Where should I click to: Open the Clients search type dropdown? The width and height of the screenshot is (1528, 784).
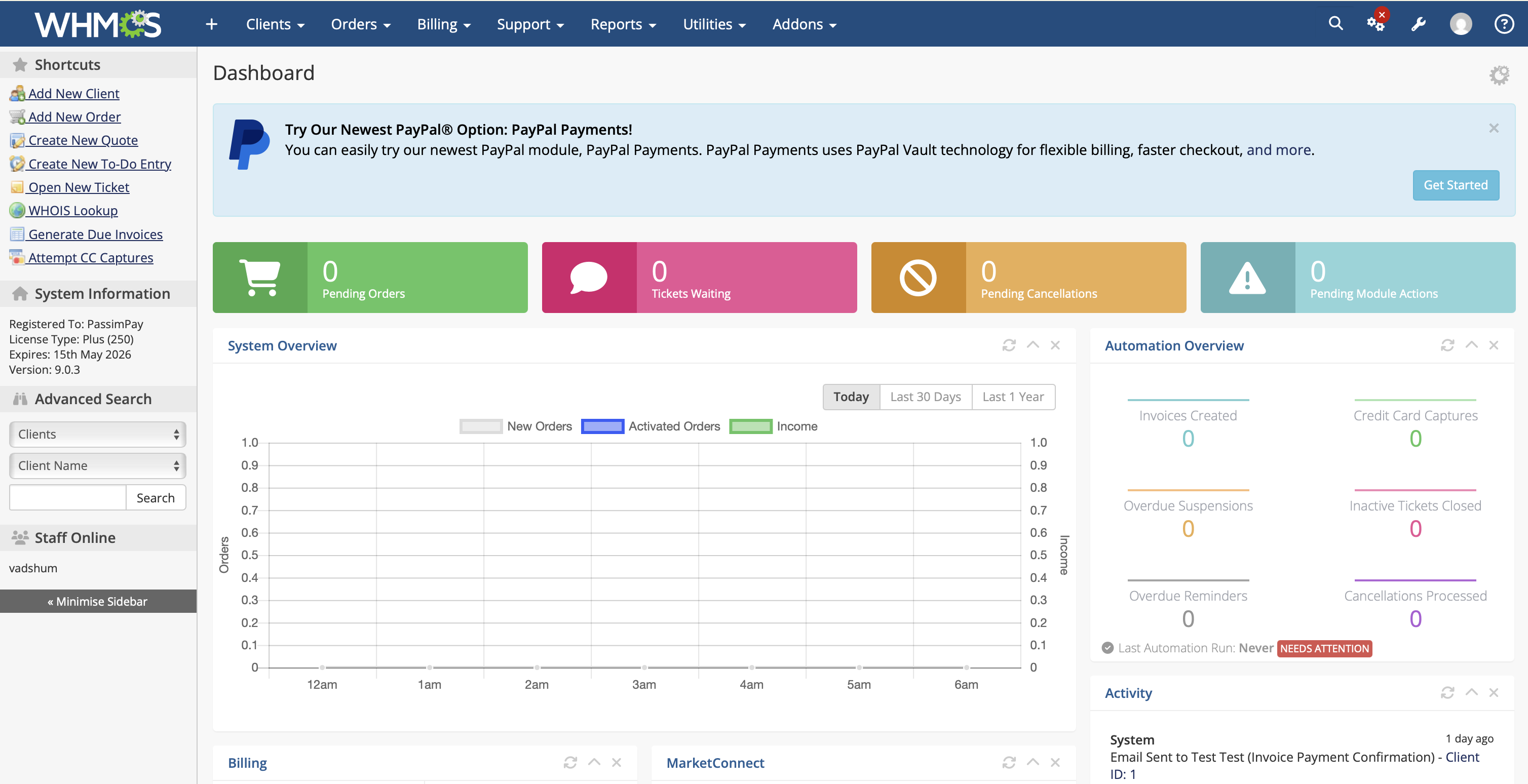tap(97, 434)
